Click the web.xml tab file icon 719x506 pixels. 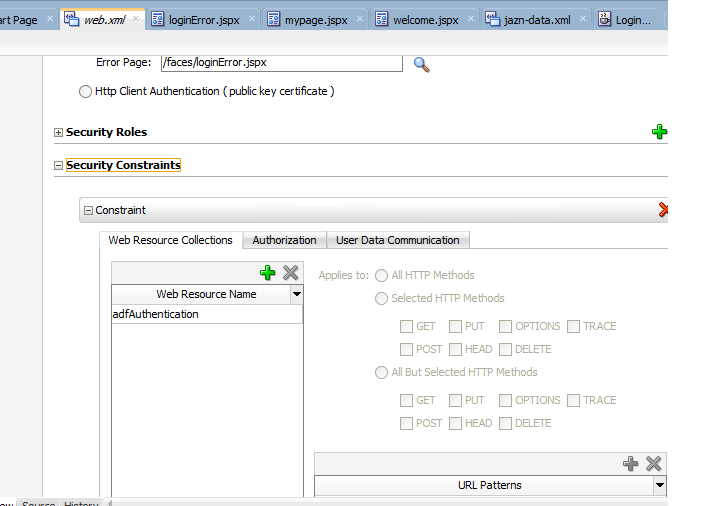72,19
